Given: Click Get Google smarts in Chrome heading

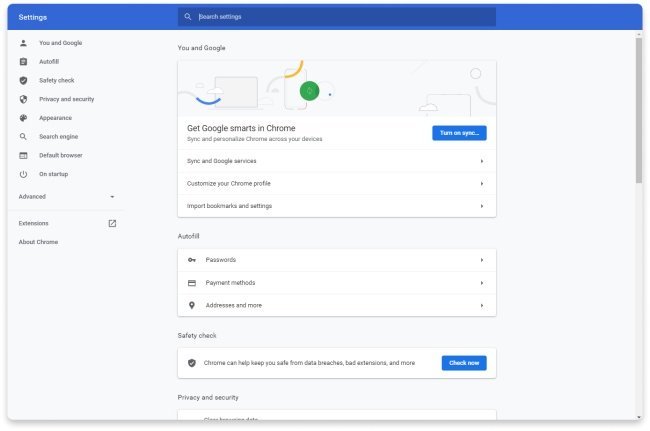Looking at the screenshot, I should 241,128.
